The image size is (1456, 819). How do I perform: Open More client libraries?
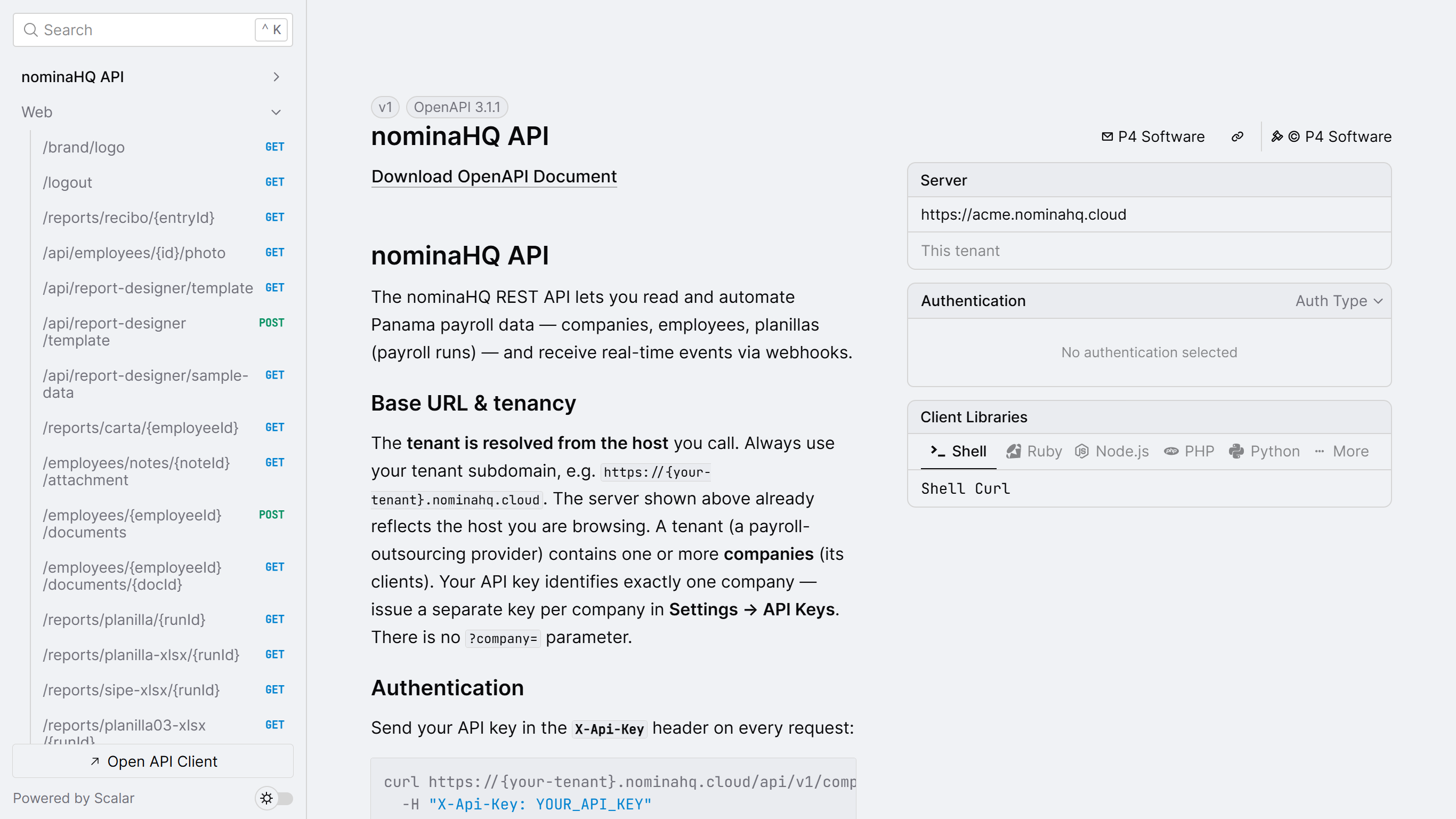pyautogui.click(x=1341, y=451)
